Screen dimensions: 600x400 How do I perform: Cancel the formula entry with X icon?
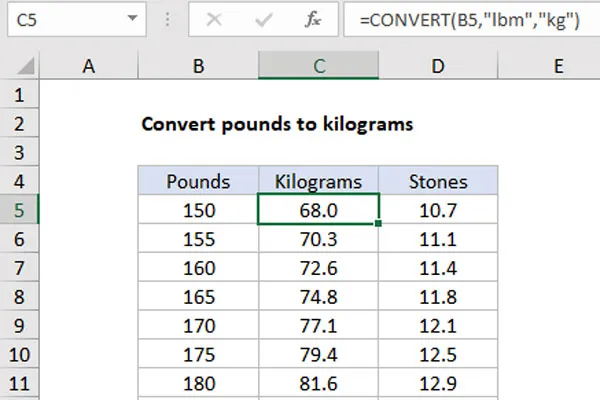click(214, 20)
